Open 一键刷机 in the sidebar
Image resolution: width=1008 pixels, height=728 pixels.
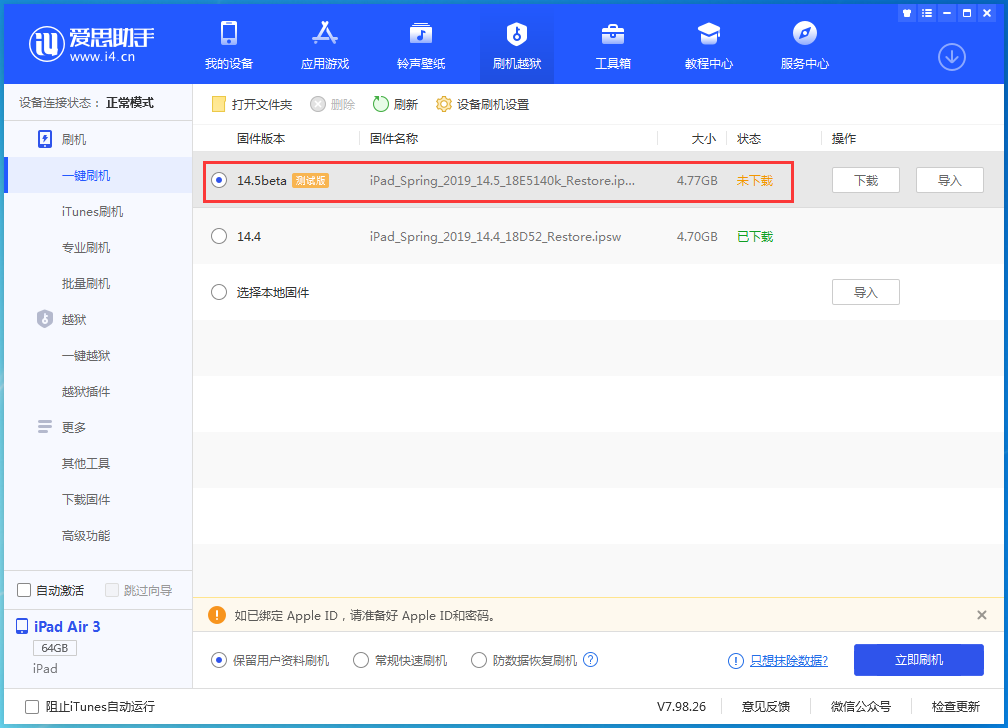pos(86,176)
